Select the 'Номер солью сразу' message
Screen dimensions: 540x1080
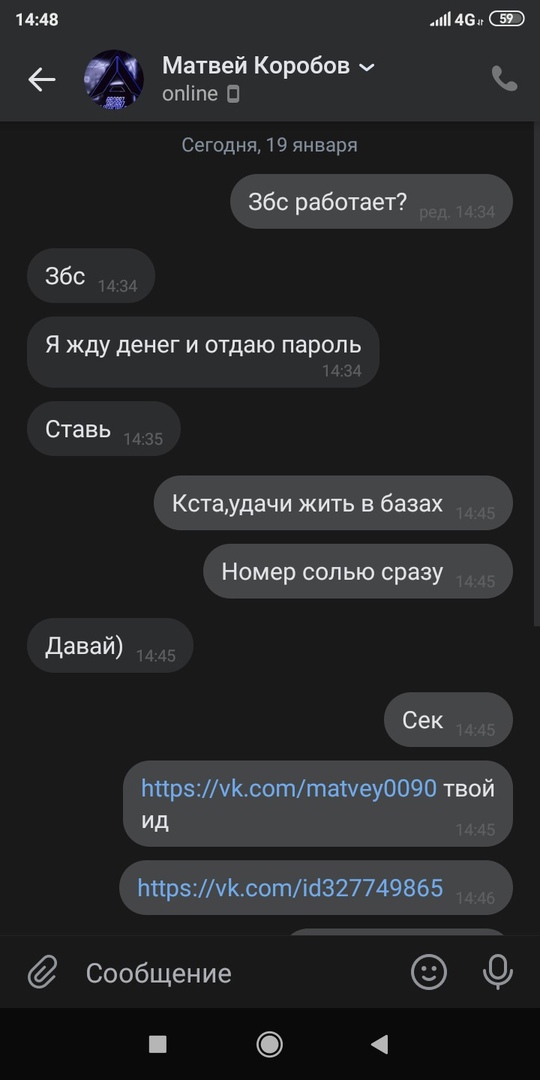pyautogui.click(x=358, y=571)
